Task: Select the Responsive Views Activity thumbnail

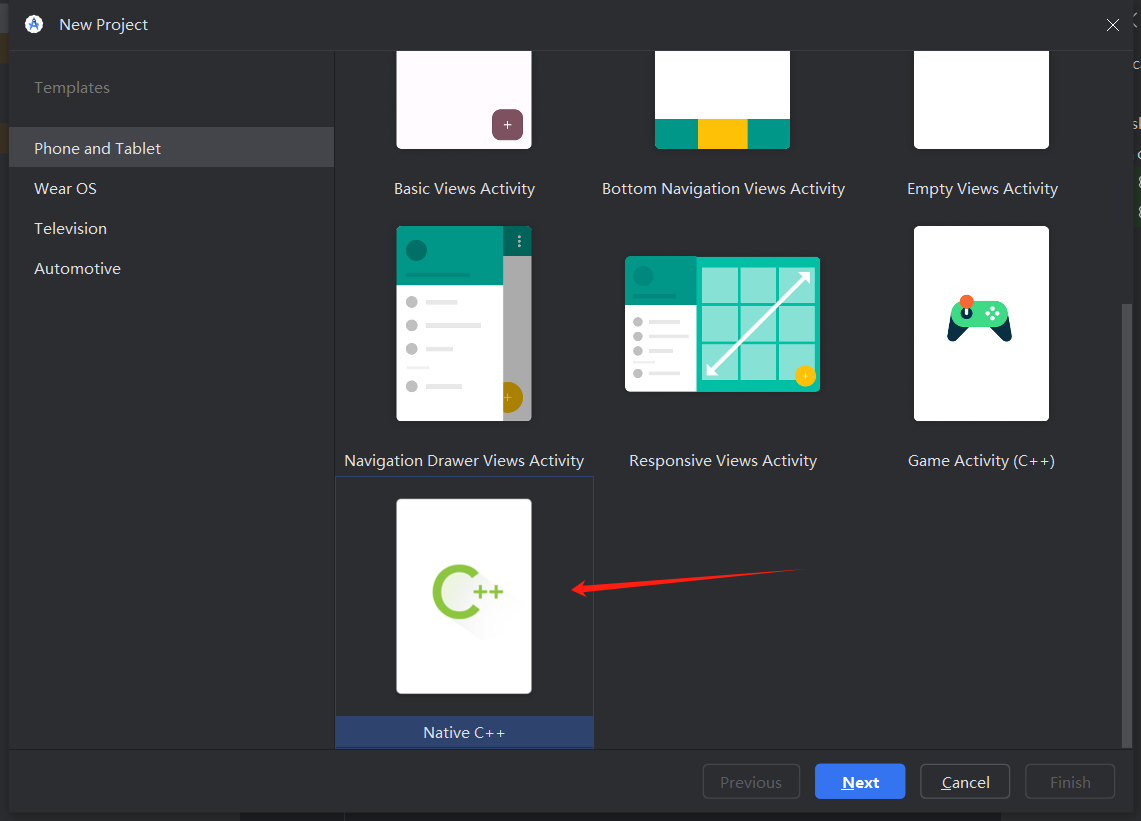Action: coord(723,324)
